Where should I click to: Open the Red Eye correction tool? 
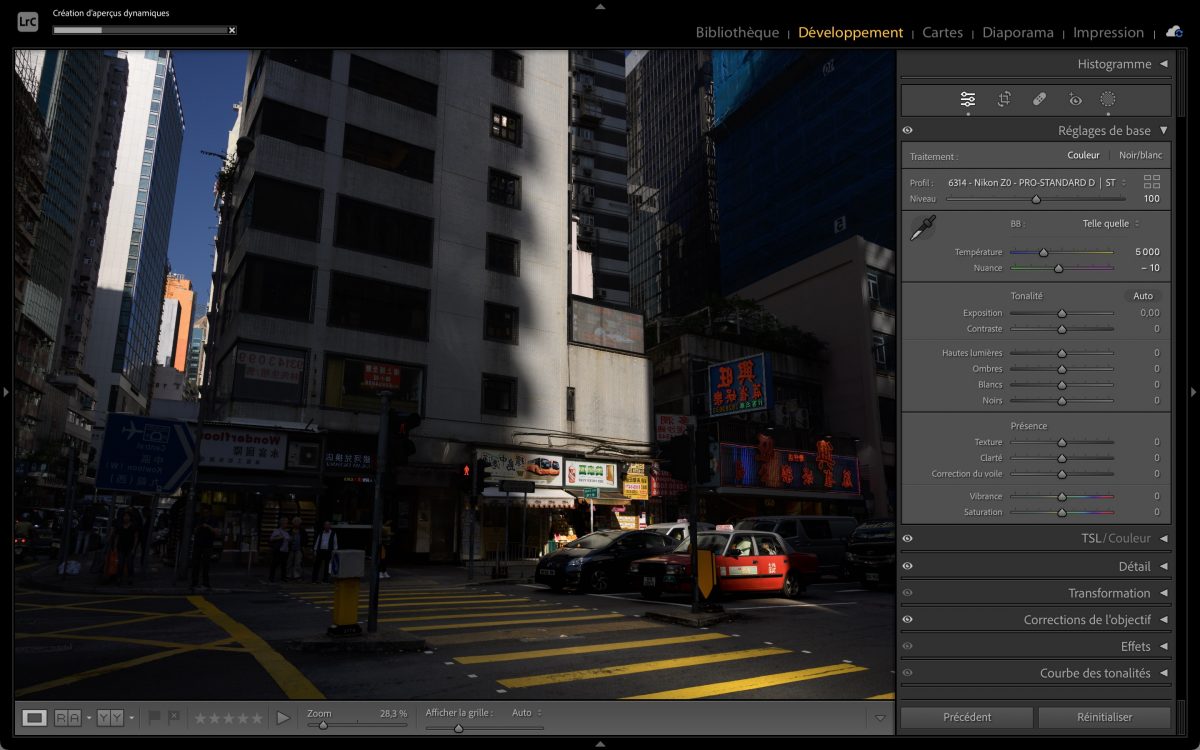[x=1075, y=99]
